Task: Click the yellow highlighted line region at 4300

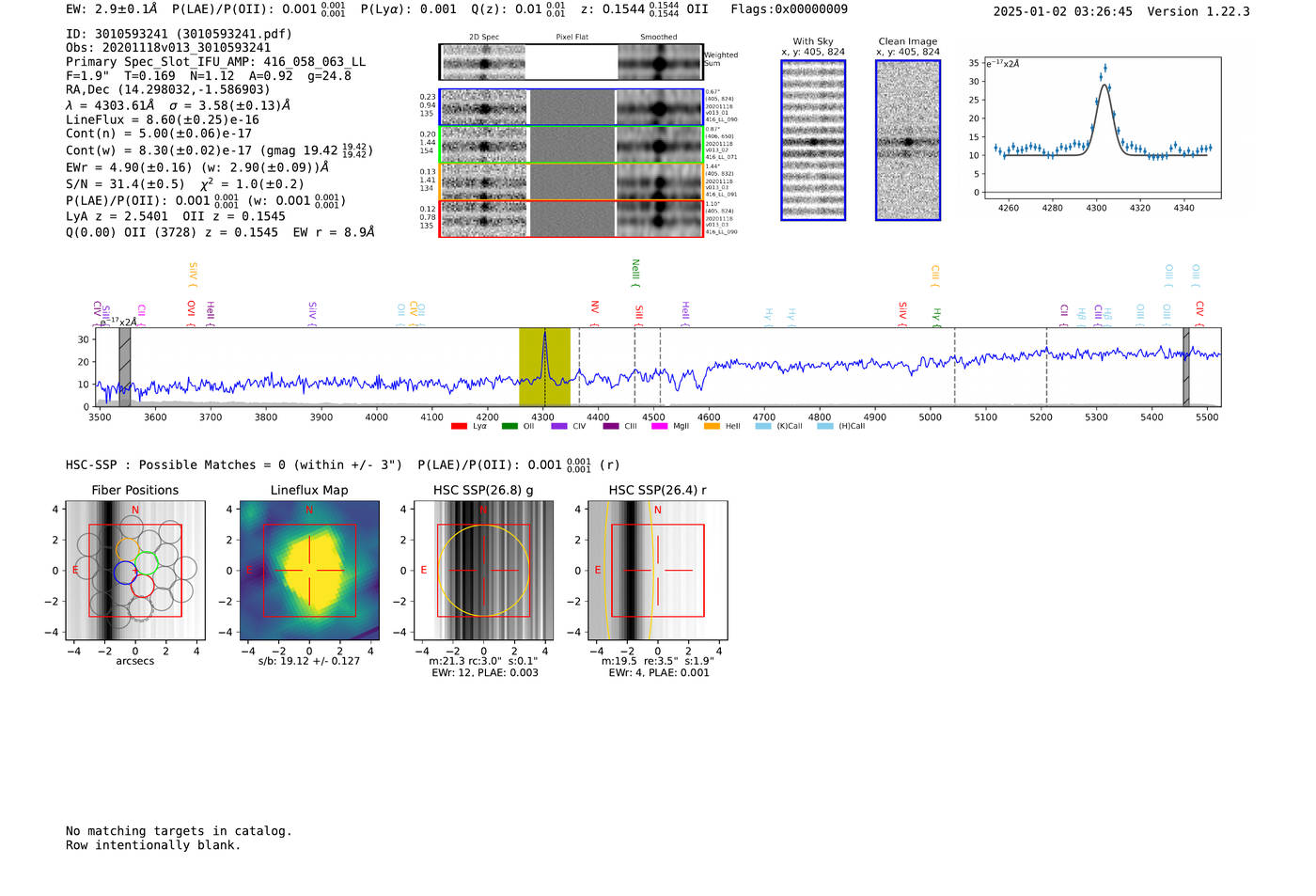Action: coord(544,367)
